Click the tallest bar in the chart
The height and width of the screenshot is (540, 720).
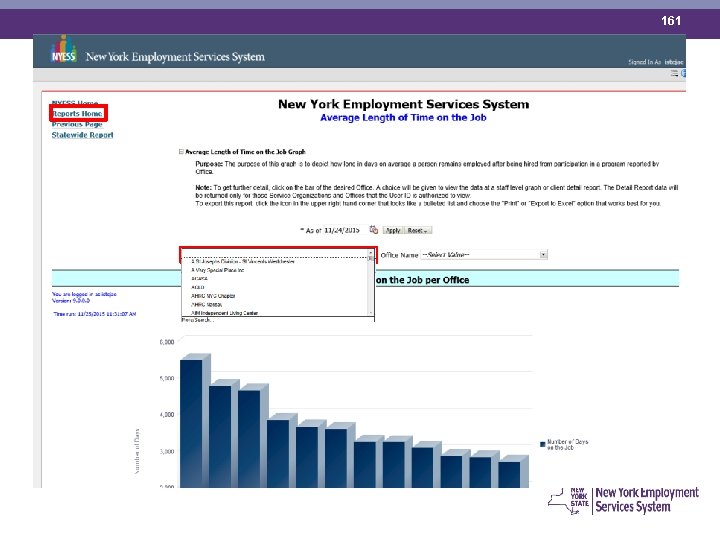click(191, 424)
